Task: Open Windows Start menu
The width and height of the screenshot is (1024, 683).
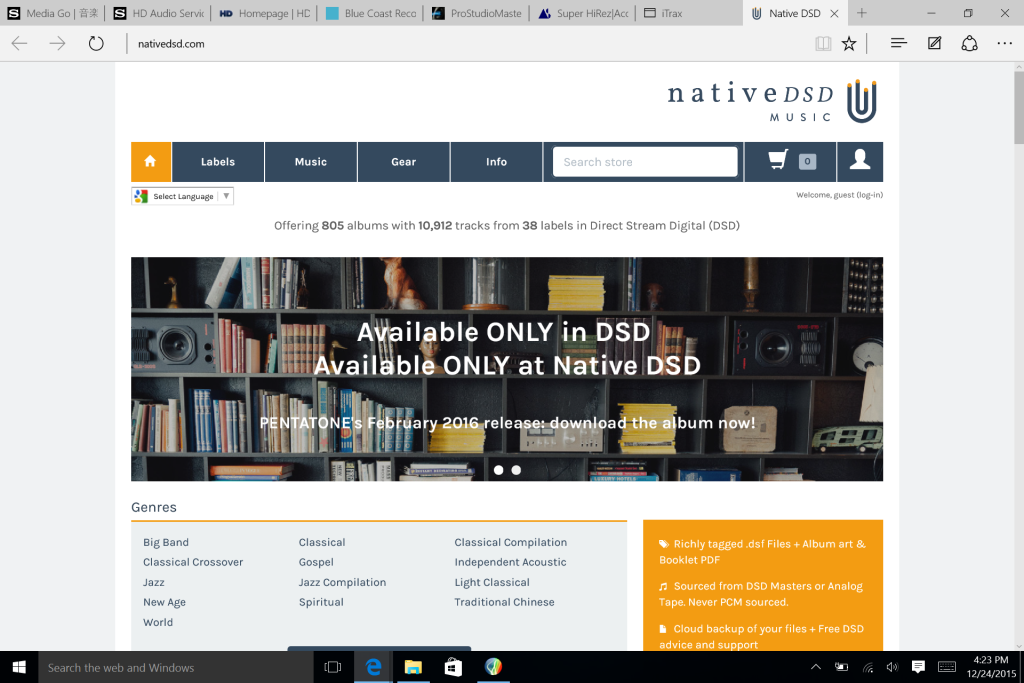Action: point(19,667)
